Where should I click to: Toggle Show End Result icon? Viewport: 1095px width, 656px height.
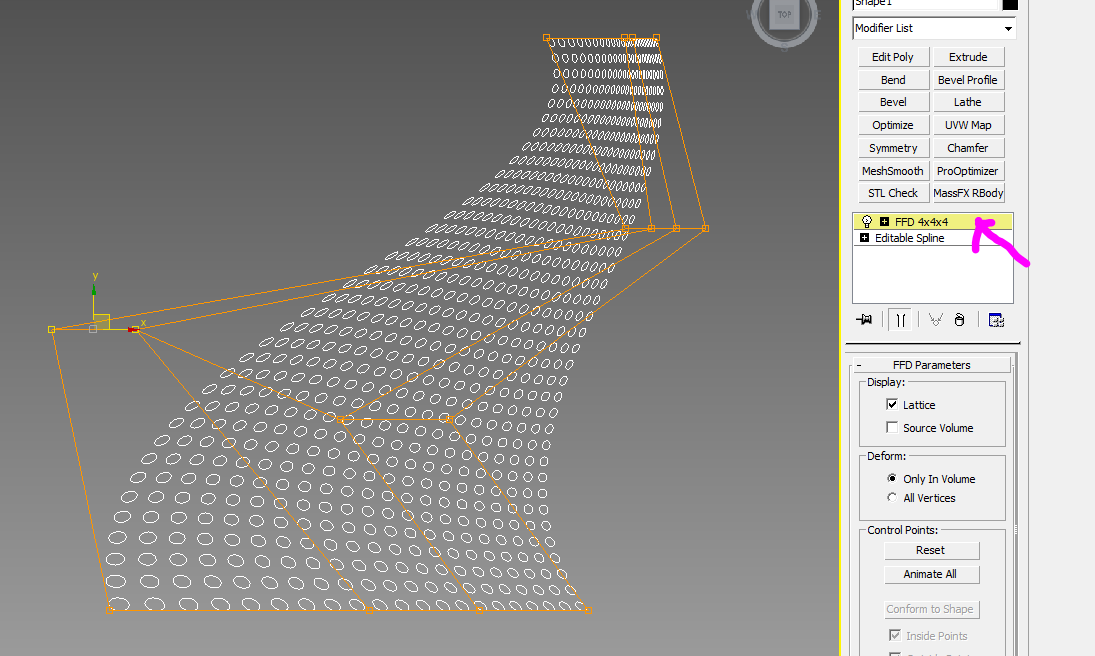(901, 320)
